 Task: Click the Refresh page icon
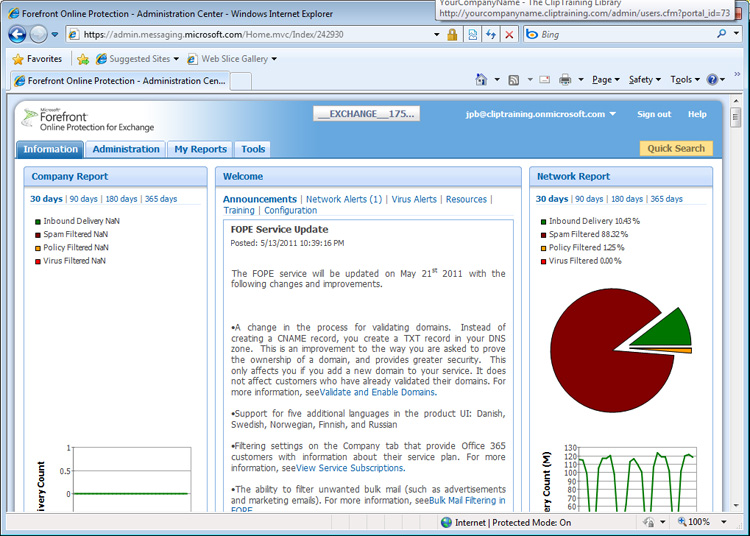coord(491,34)
